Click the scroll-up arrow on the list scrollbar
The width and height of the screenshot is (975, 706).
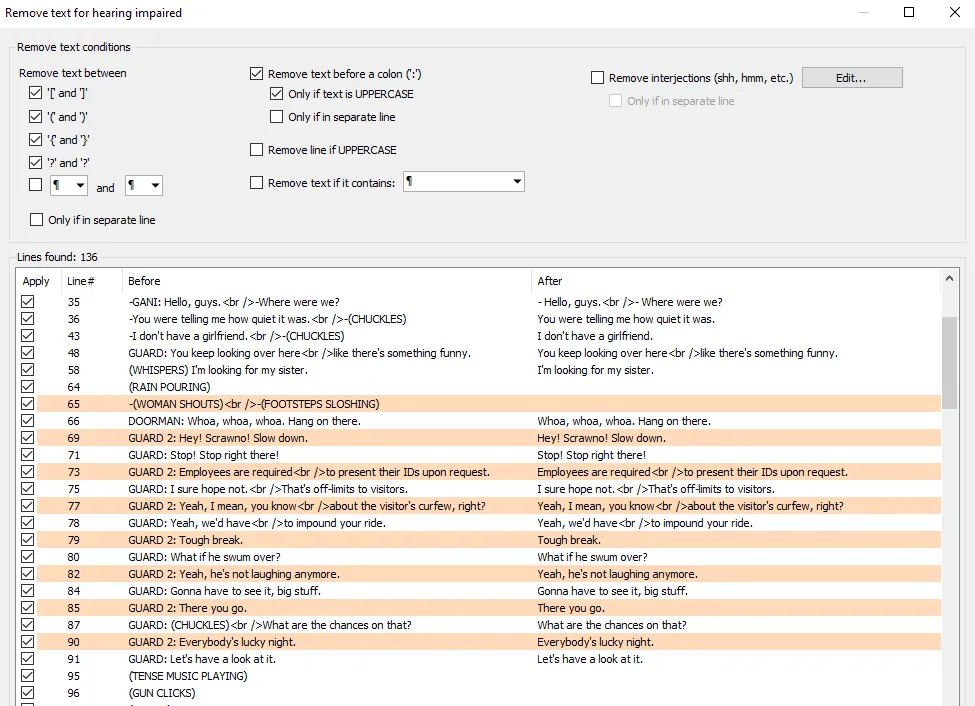(x=951, y=276)
